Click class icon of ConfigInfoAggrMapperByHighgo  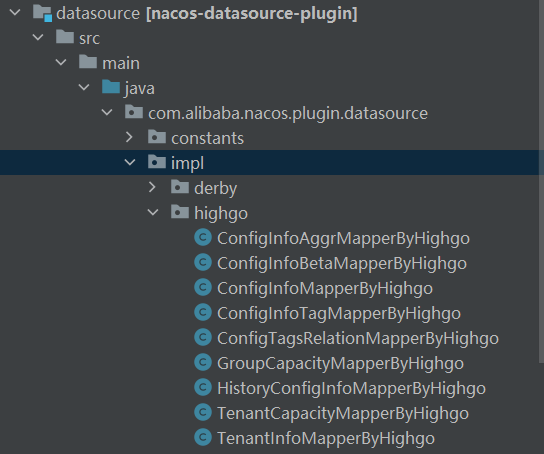click(203, 238)
